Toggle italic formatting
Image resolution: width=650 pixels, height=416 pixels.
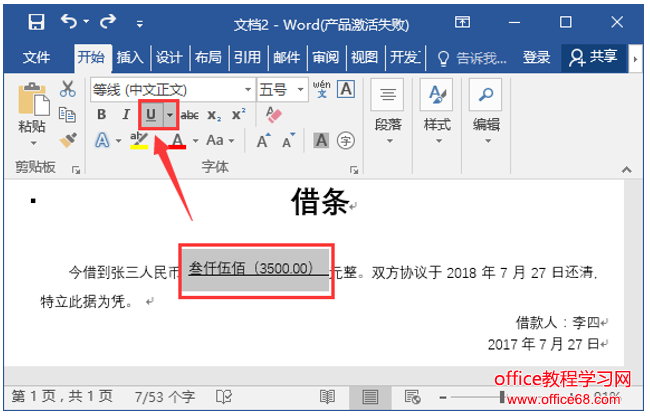[126, 114]
